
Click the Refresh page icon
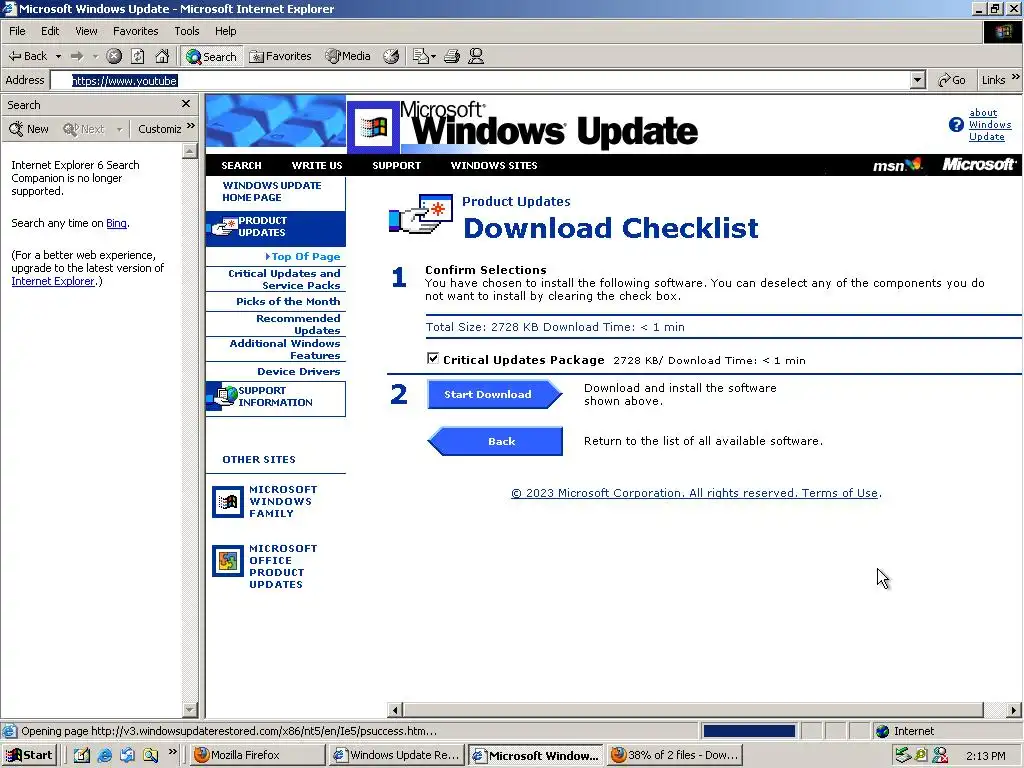point(138,56)
